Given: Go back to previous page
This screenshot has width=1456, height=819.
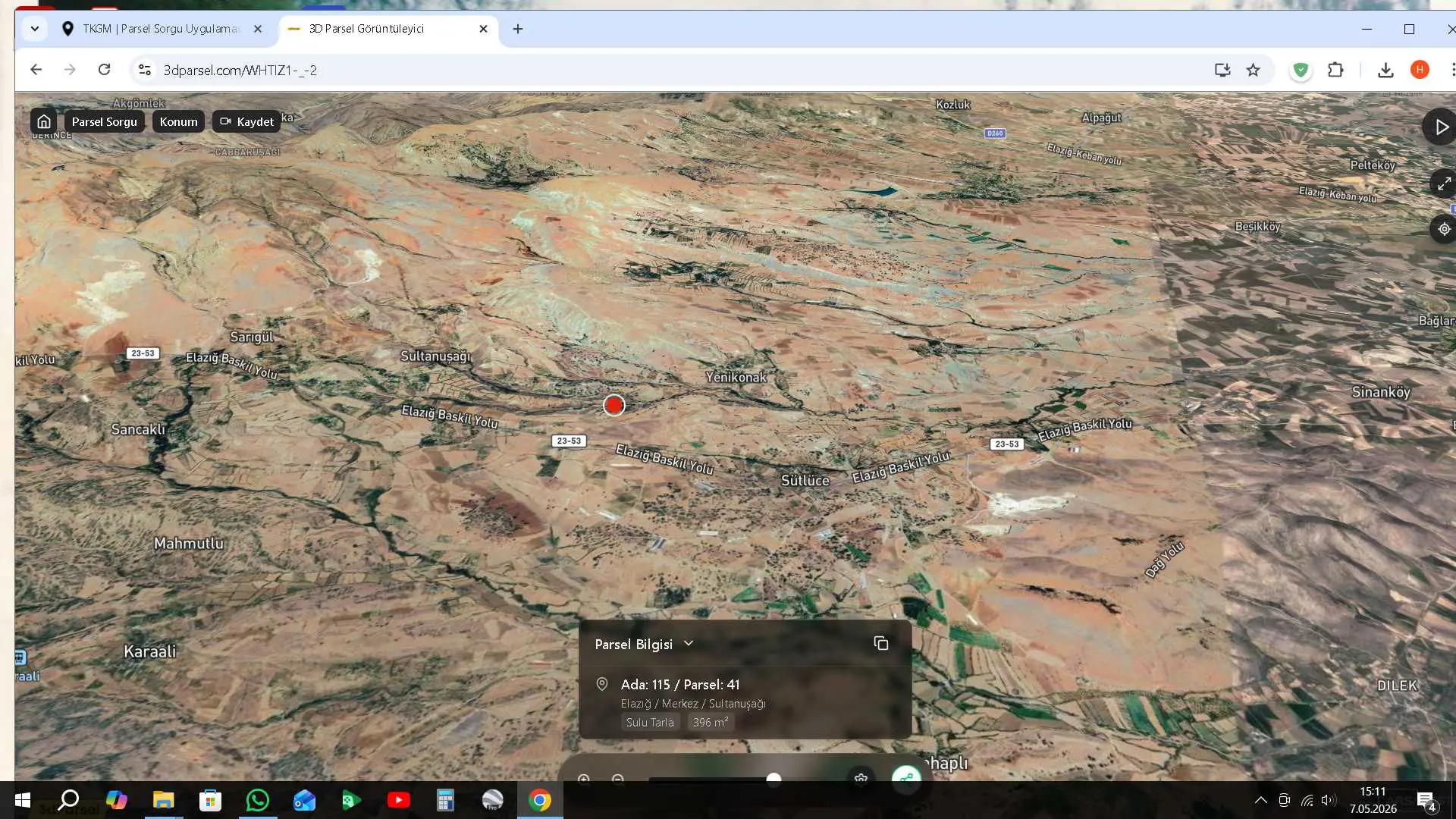Looking at the screenshot, I should [36, 70].
